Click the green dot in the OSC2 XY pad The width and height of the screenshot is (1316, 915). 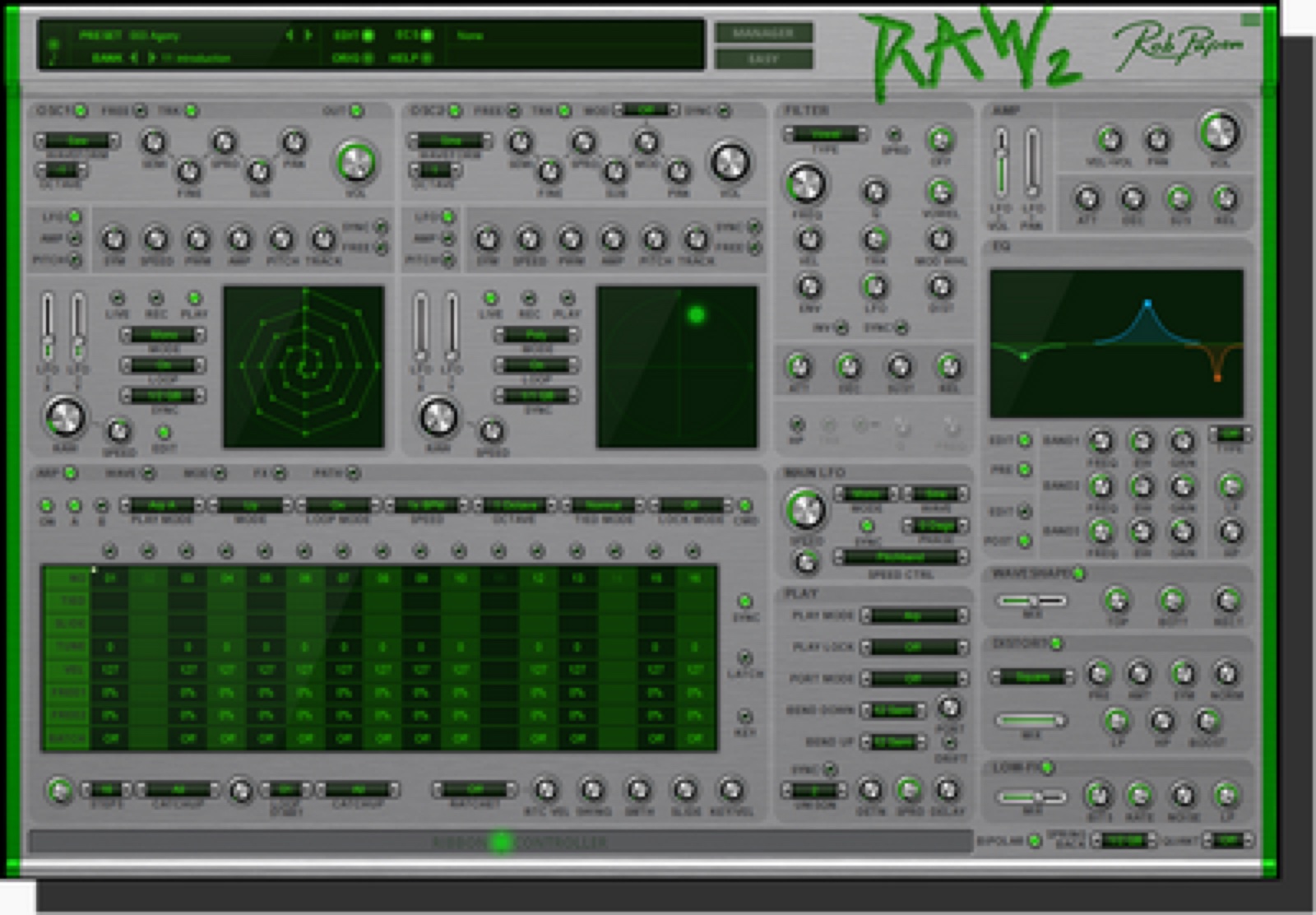click(x=696, y=314)
